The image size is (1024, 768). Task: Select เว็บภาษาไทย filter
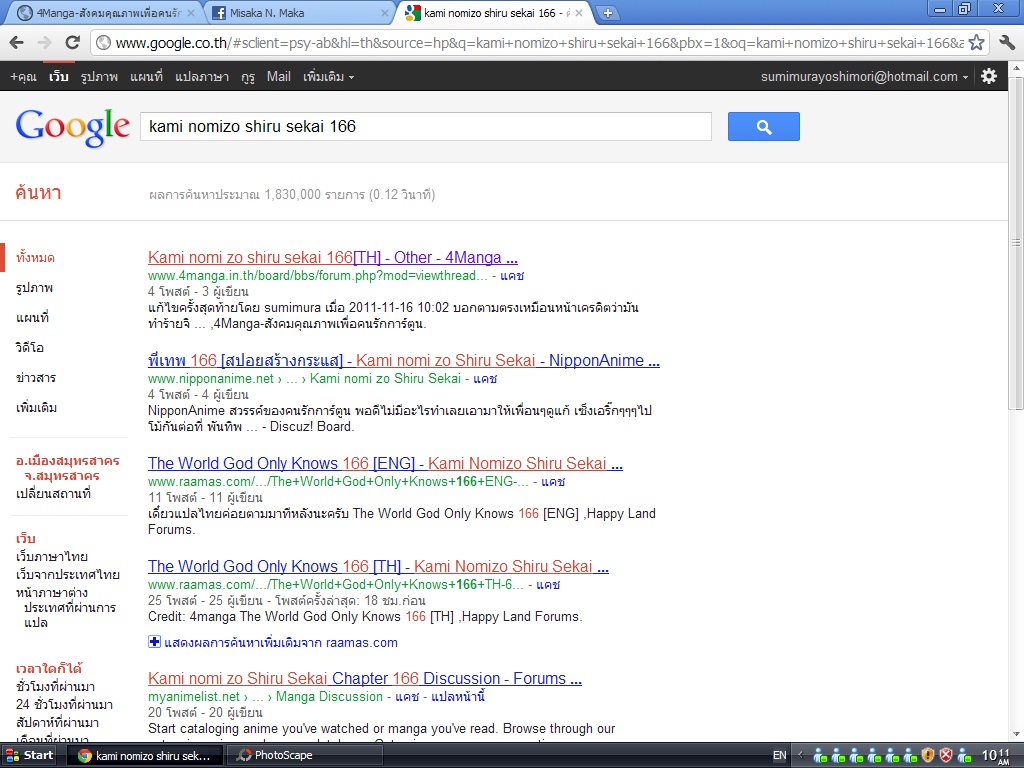pos(52,556)
